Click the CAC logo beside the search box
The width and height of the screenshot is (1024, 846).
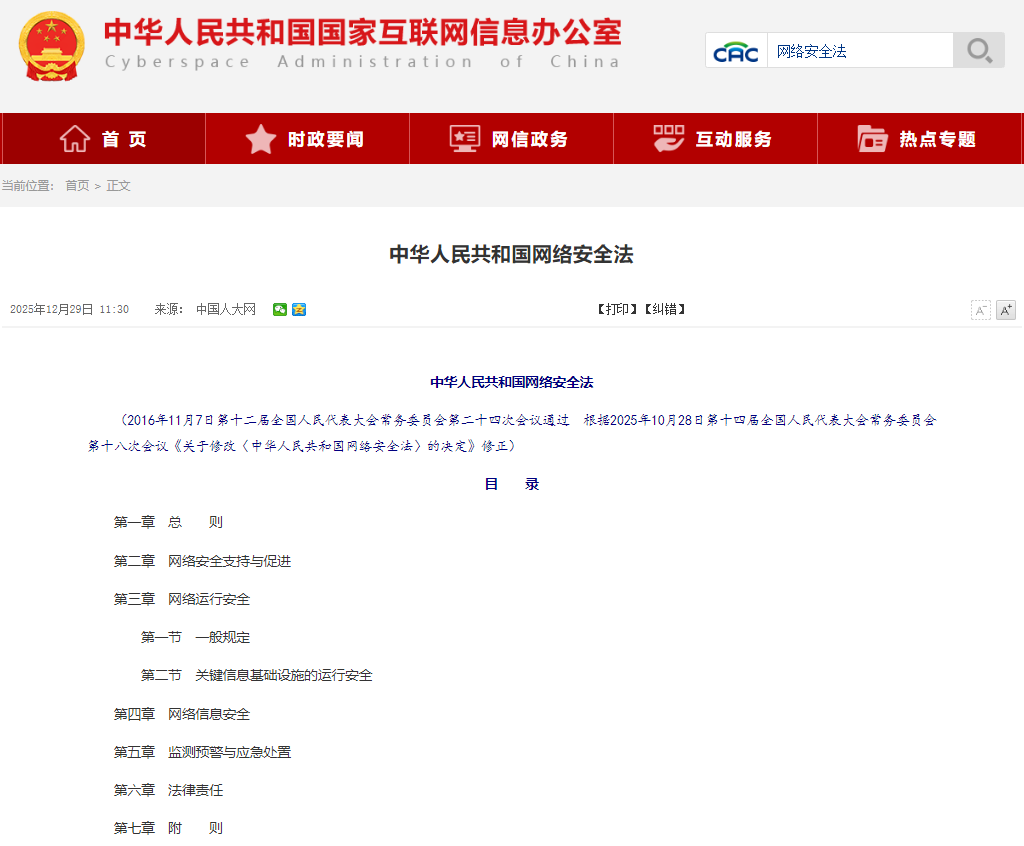pyautogui.click(x=736, y=50)
